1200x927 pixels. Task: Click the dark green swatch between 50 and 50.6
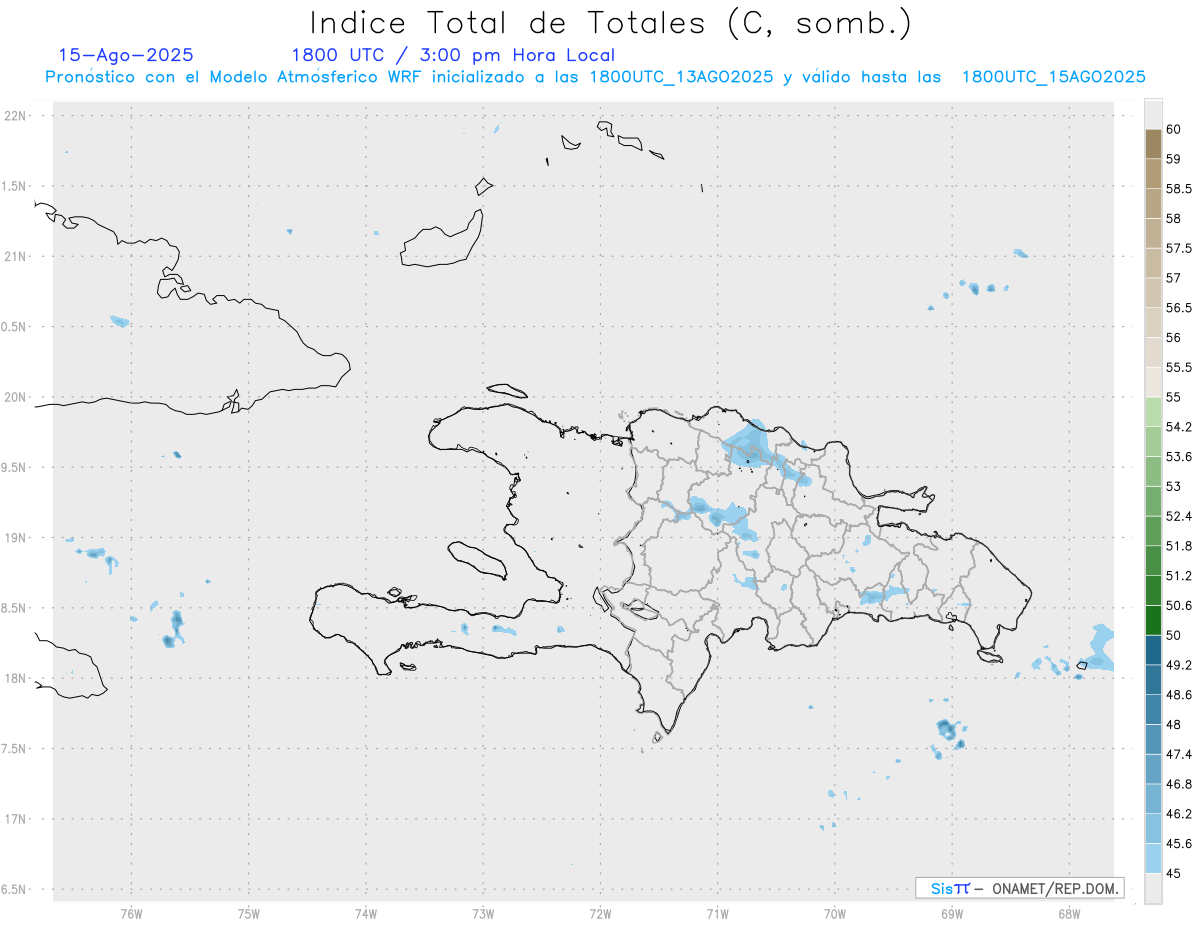pos(1153,620)
